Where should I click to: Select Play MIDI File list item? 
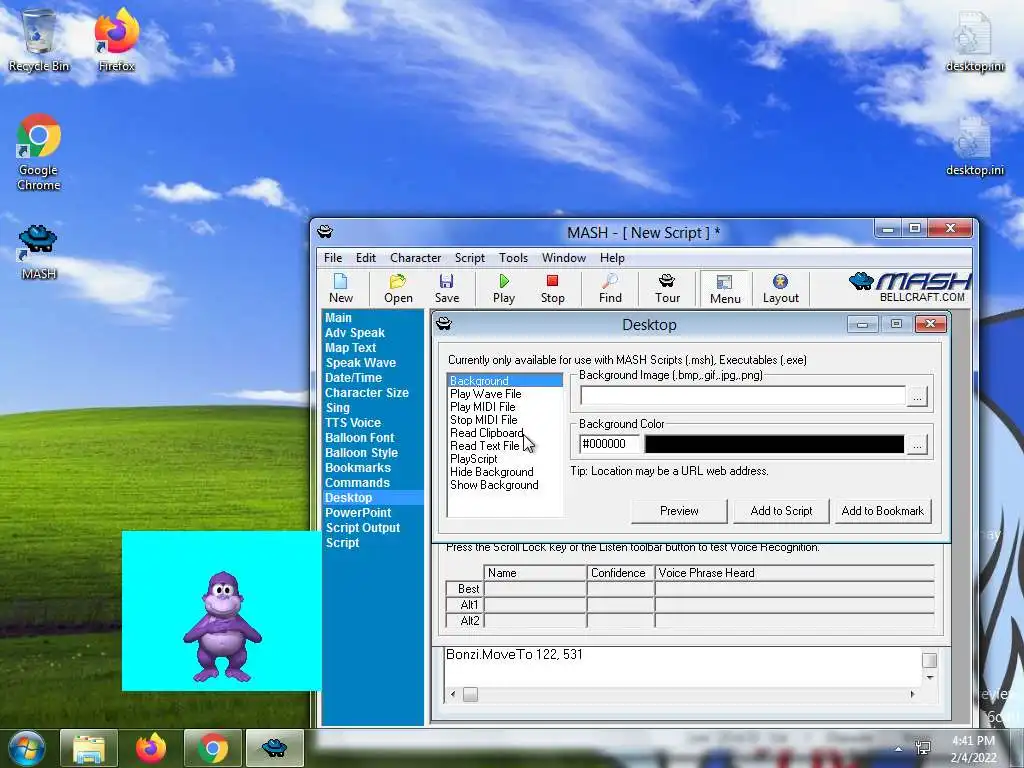[x=483, y=408]
